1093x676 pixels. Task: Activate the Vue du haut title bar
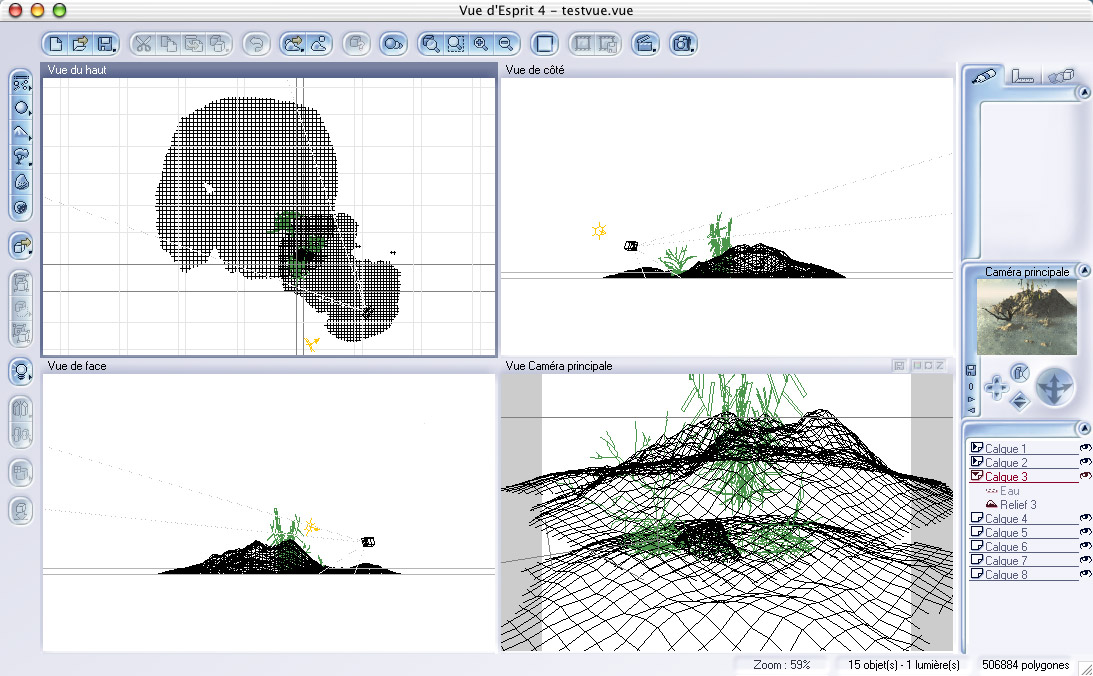tap(269, 70)
